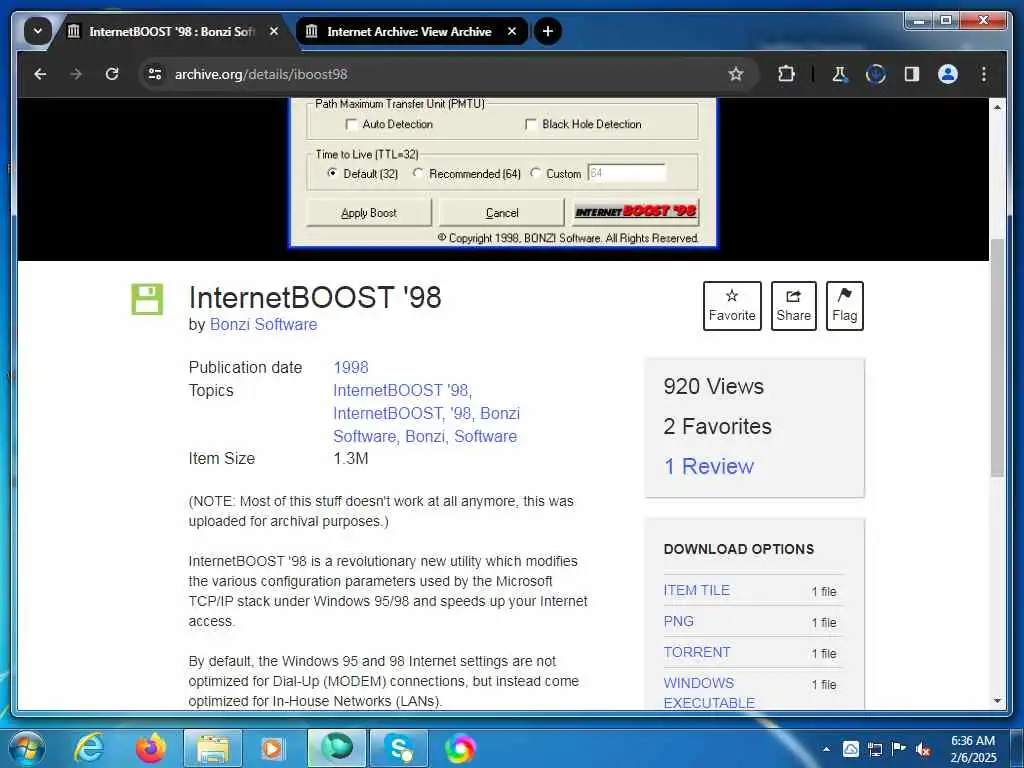Viewport: 1024px width, 768px height.
Task: Switch to InternetBOOST '98 tab
Action: (173, 31)
